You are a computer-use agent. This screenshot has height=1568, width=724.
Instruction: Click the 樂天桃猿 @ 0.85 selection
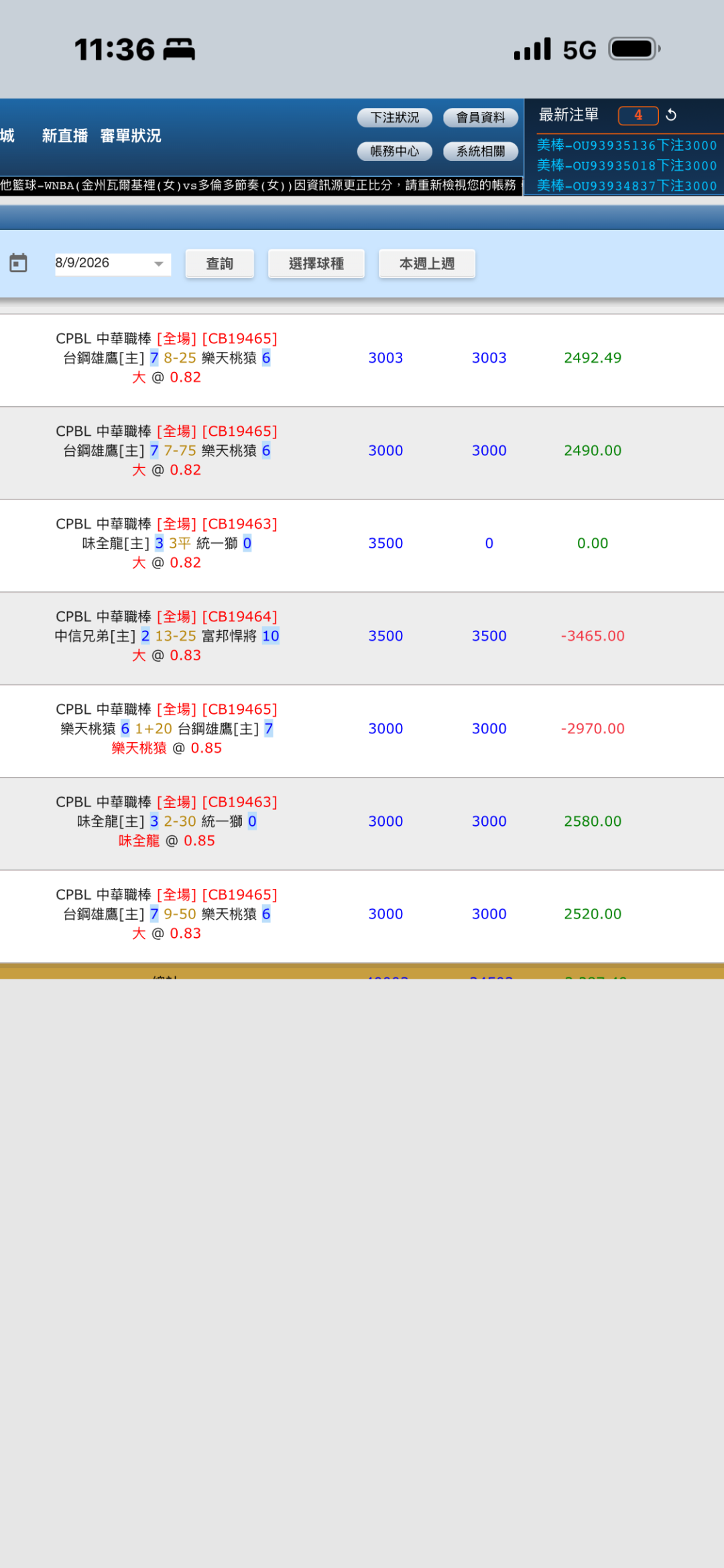167,748
